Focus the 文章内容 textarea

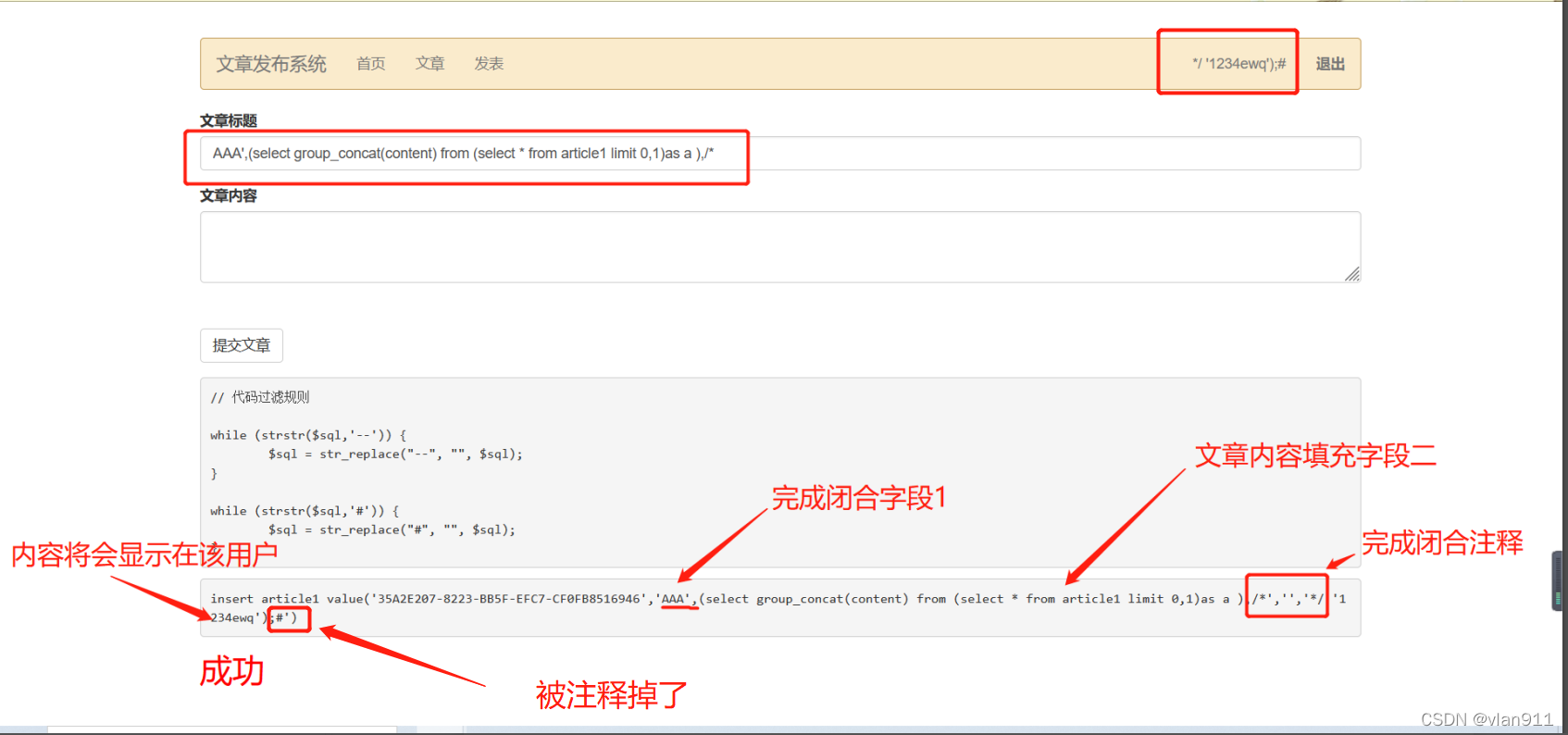(780, 247)
